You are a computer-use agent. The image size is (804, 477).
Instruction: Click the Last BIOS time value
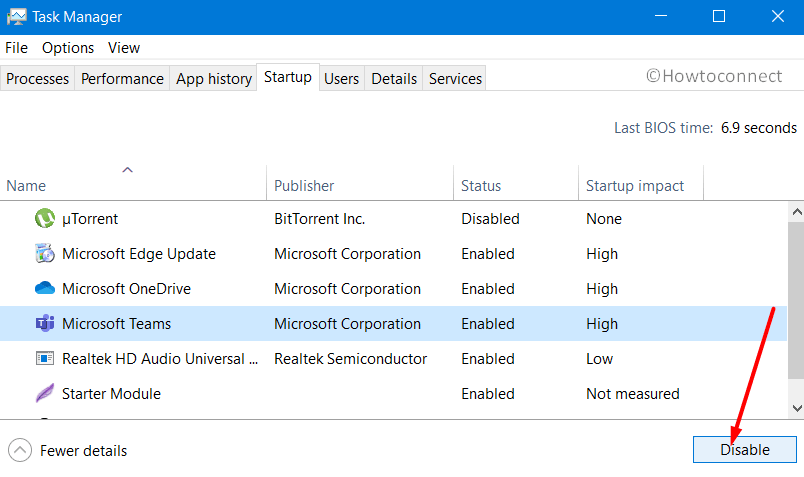759,127
